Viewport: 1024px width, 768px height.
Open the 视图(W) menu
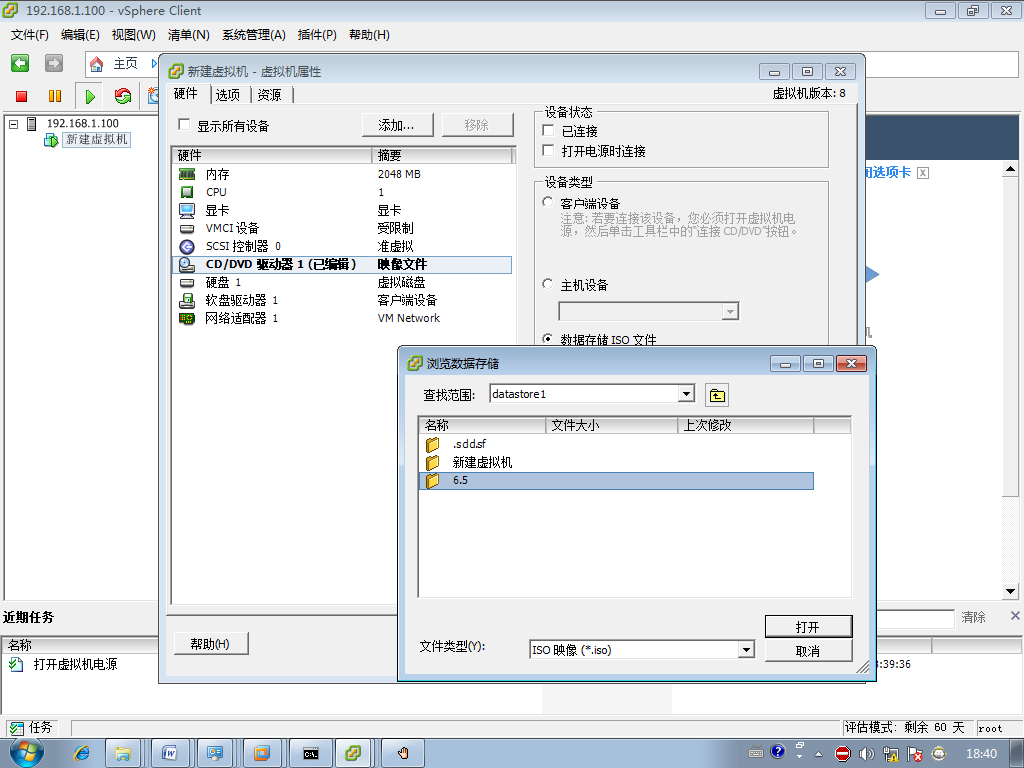[134, 35]
